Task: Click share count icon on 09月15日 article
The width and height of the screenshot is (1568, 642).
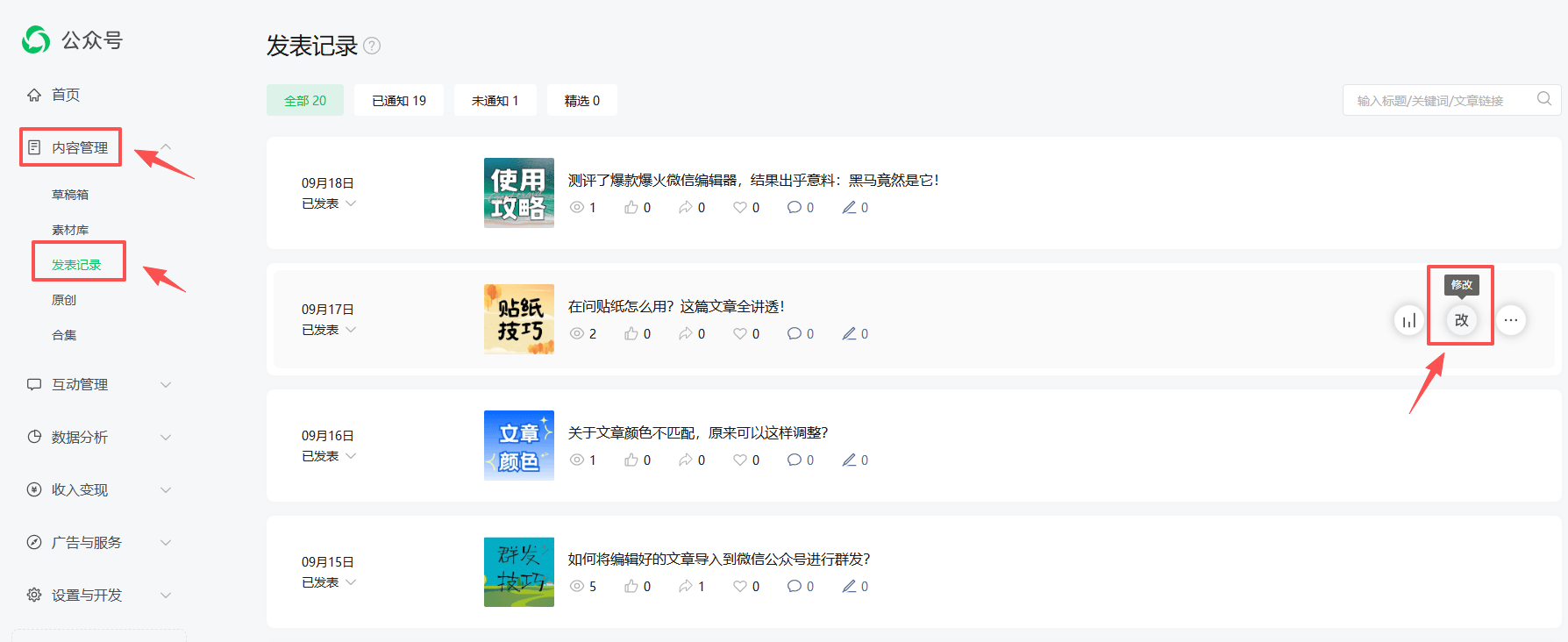Action: click(685, 586)
